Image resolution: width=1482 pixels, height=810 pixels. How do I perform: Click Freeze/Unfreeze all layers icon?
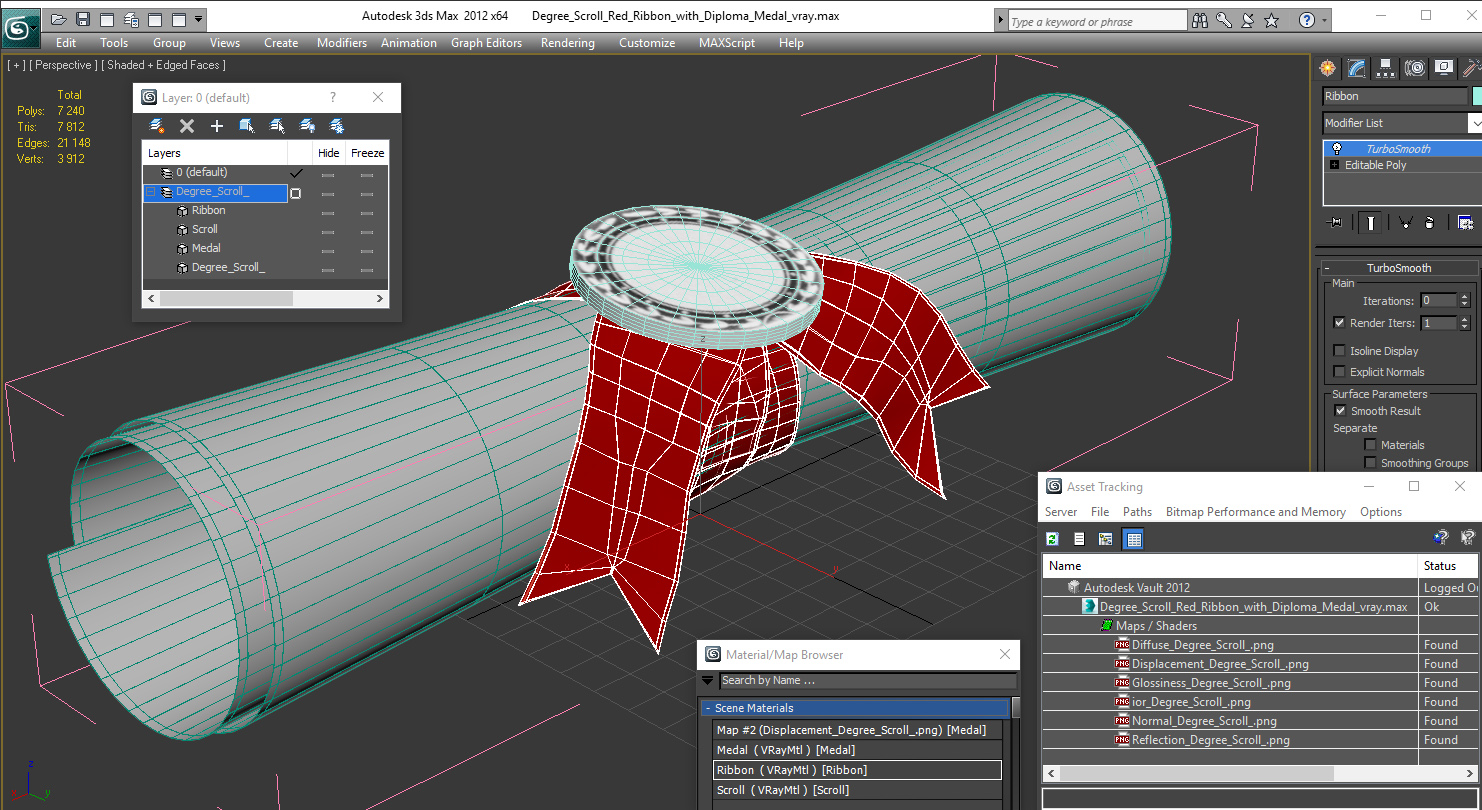pos(337,126)
